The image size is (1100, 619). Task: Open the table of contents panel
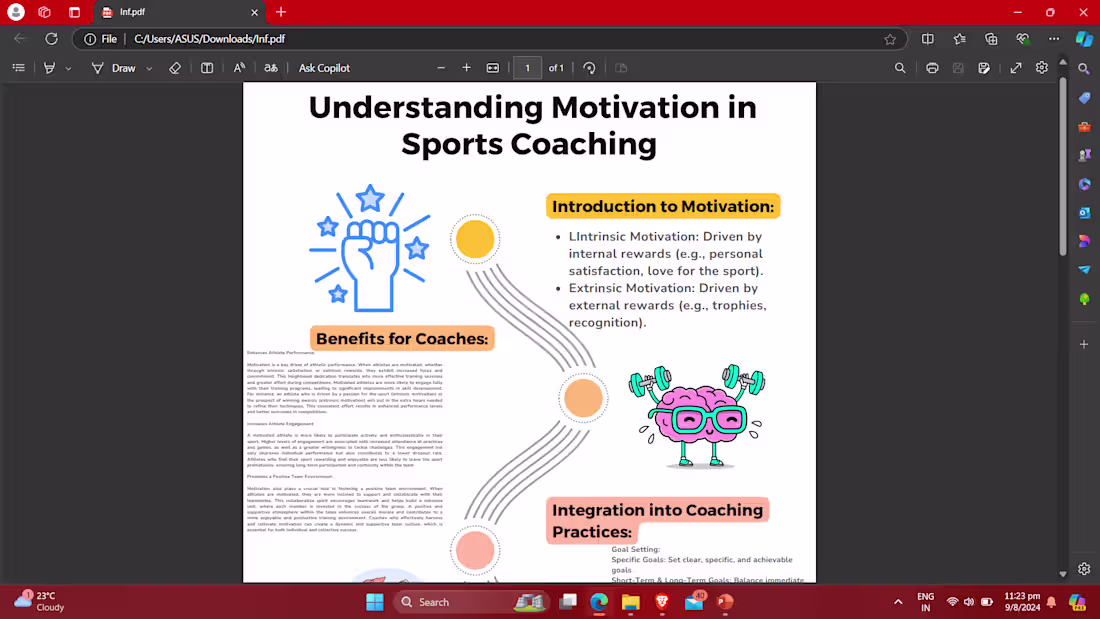18,67
